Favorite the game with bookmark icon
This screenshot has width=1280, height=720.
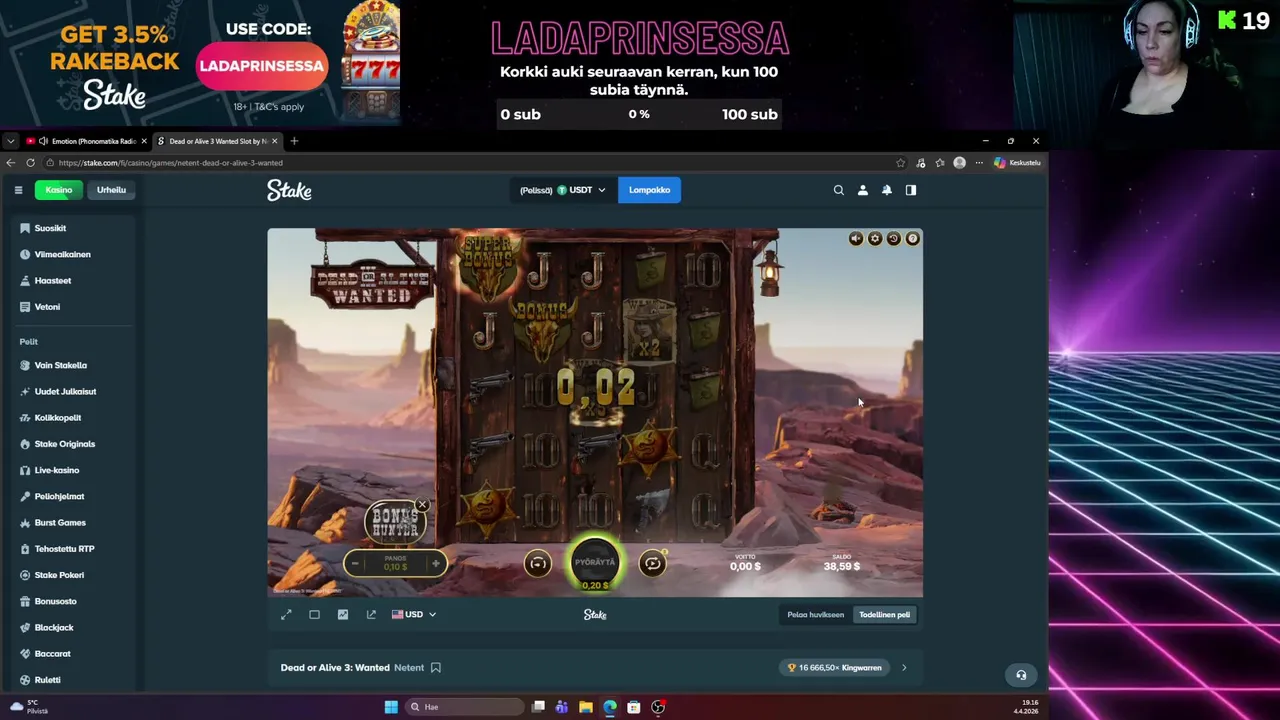435,667
